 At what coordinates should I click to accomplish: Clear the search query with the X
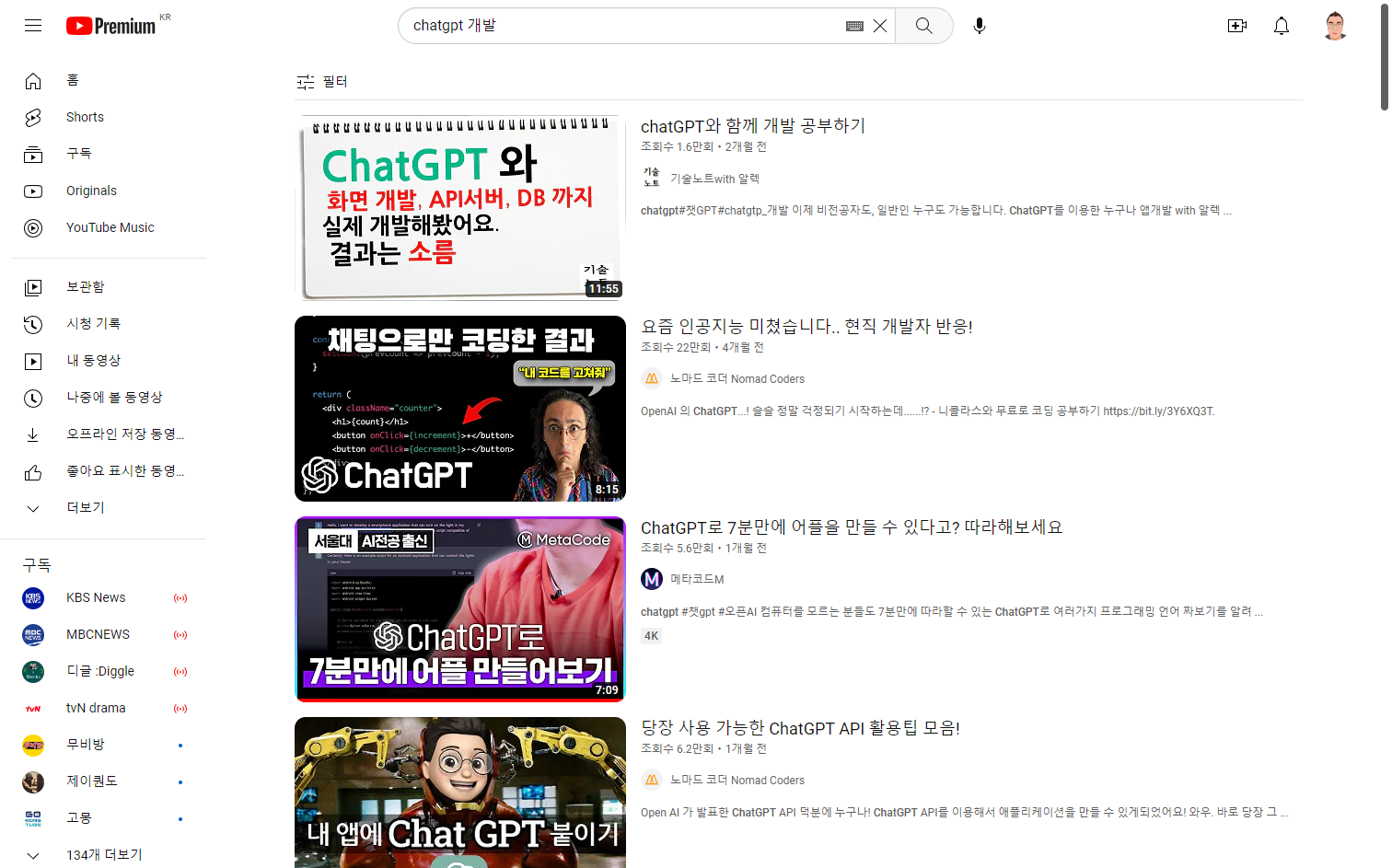pos(880,26)
